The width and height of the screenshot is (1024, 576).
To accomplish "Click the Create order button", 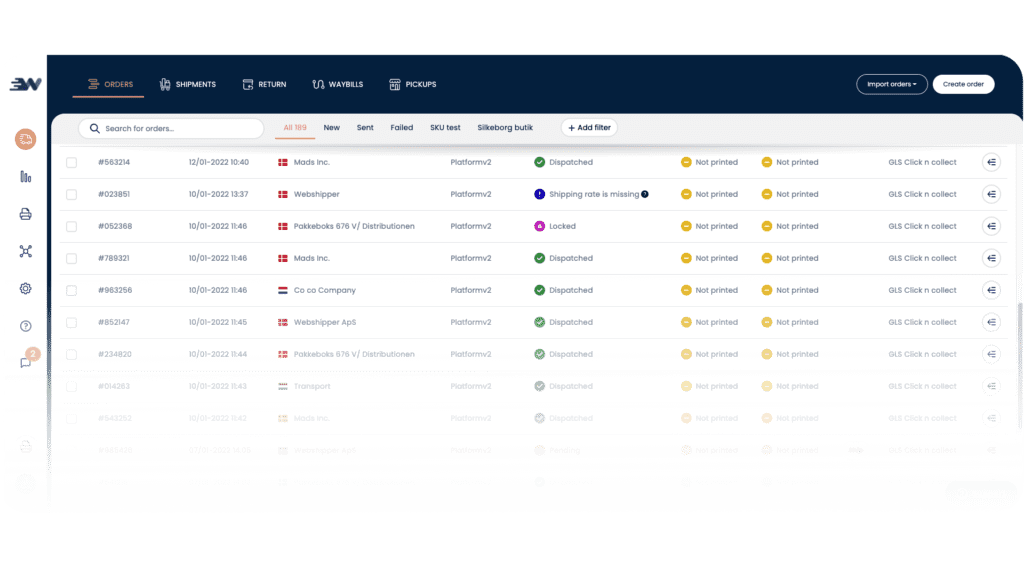I will click(x=963, y=84).
